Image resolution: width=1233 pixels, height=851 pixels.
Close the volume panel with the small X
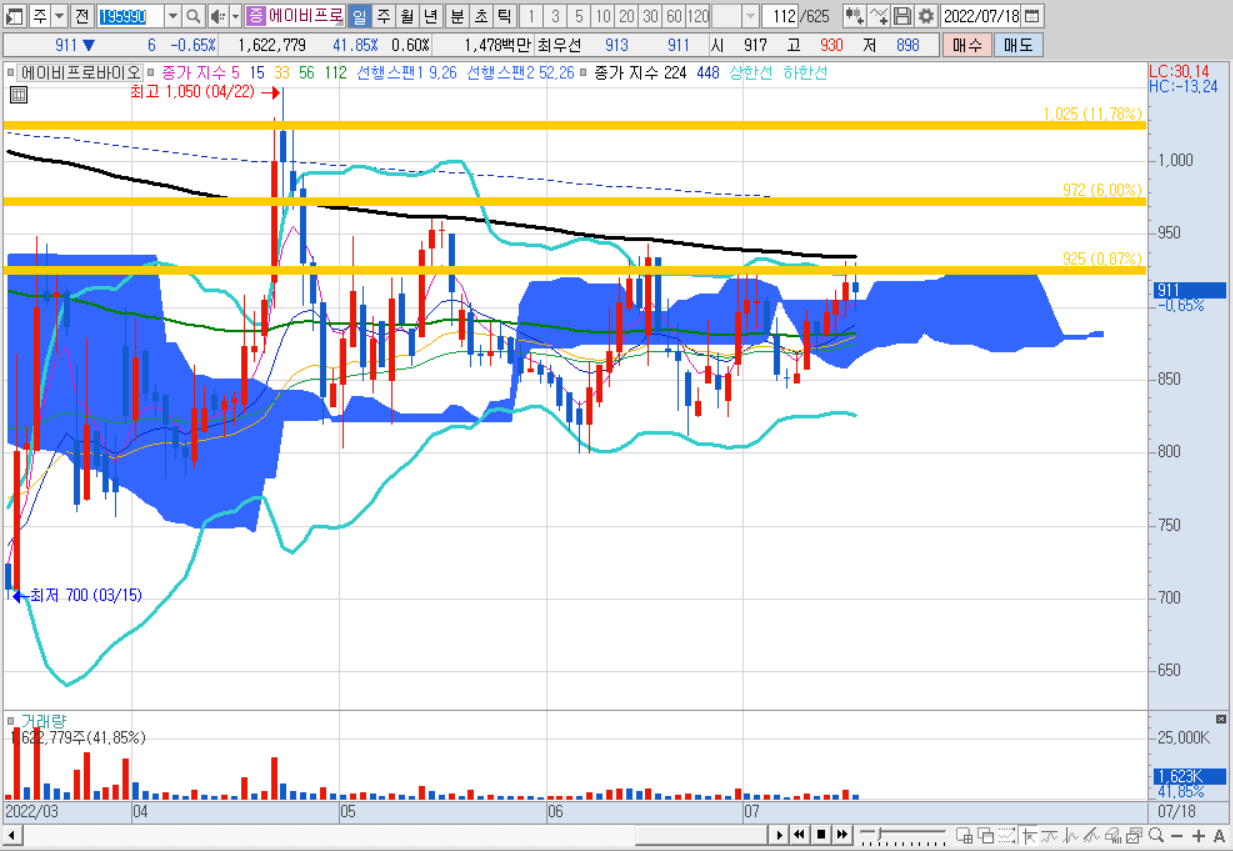(1221, 719)
